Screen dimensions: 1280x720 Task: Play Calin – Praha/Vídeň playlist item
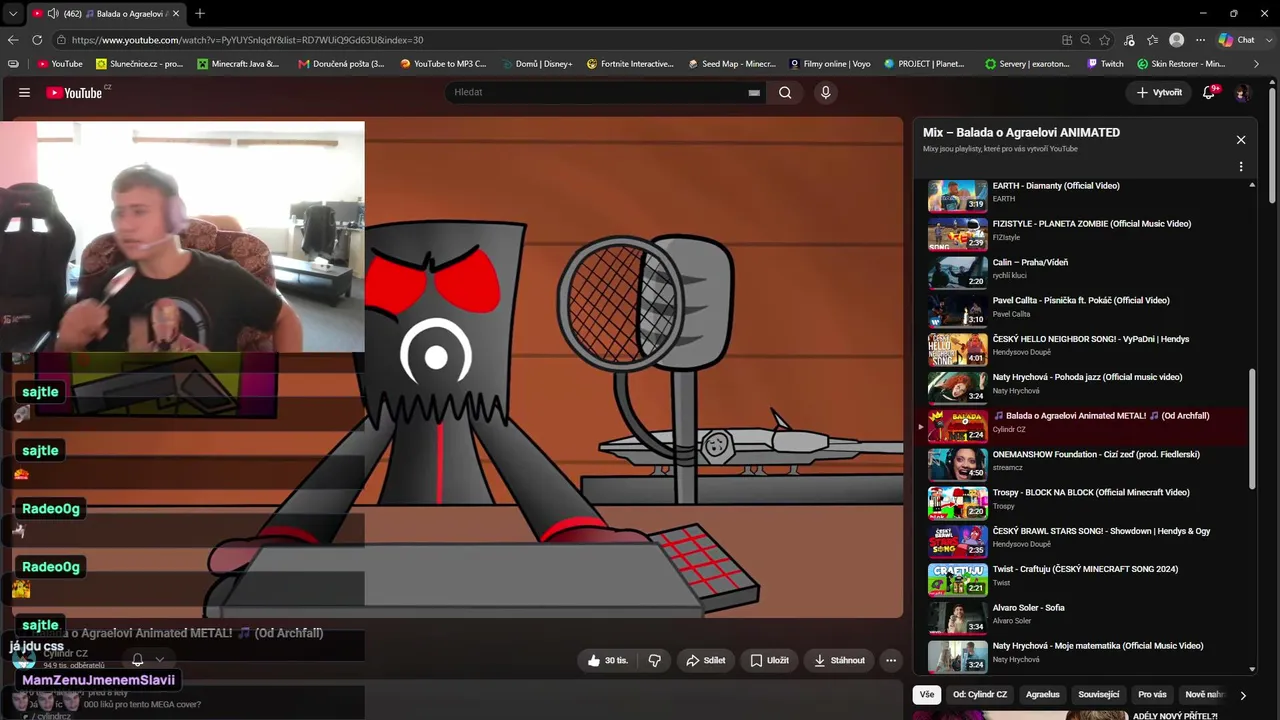click(x=1085, y=273)
